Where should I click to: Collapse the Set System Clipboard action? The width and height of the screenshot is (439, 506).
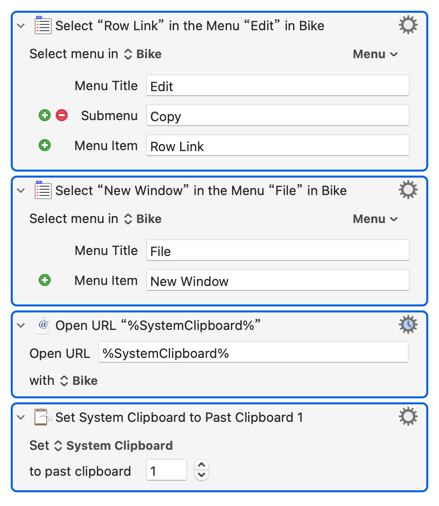pyautogui.click(x=21, y=417)
